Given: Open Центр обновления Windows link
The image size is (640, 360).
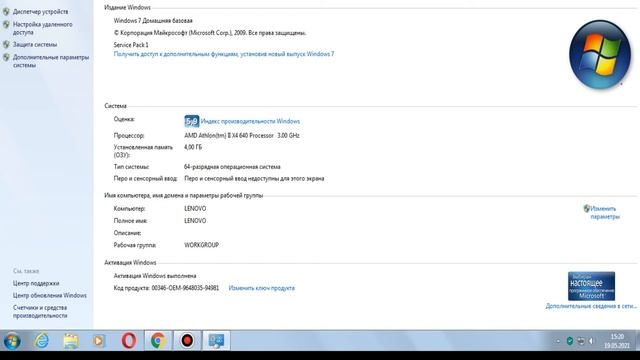Looking at the screenshot, I should coord(49,296).
